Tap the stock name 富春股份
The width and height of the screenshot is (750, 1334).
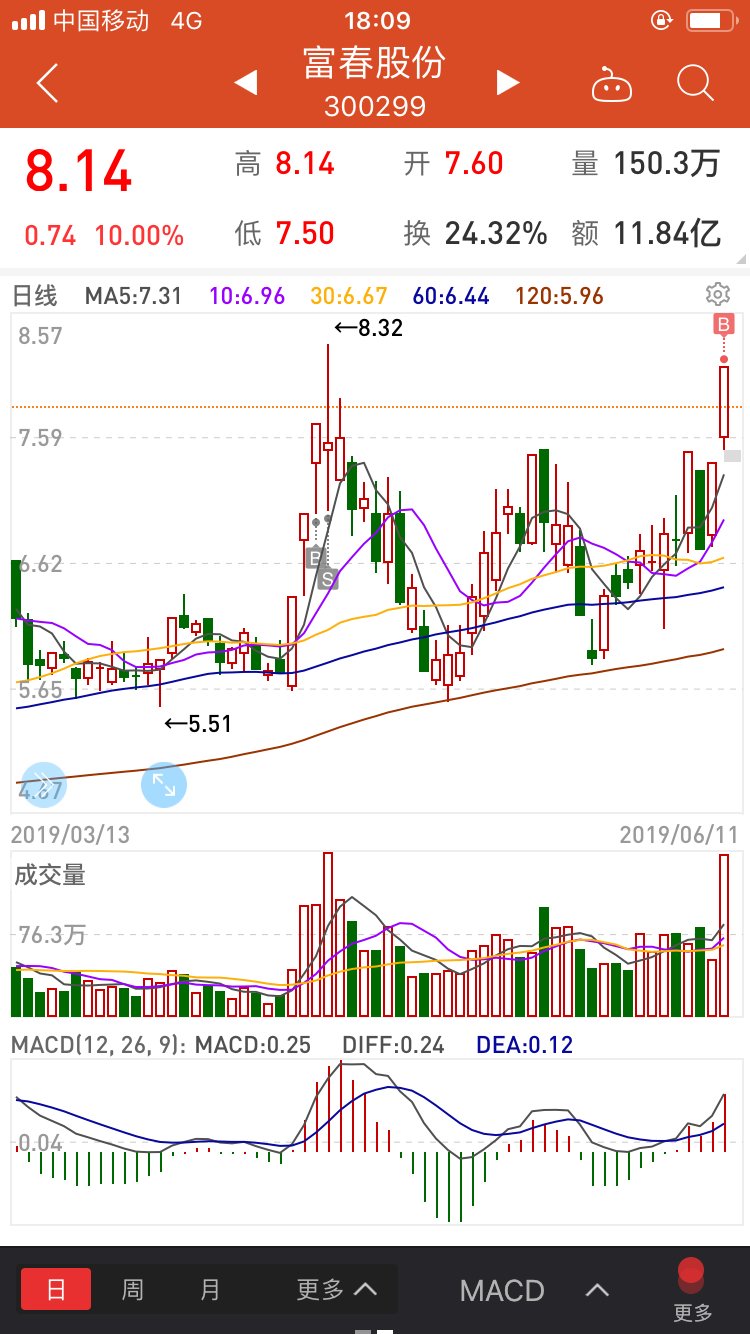(x=375, y=62)
